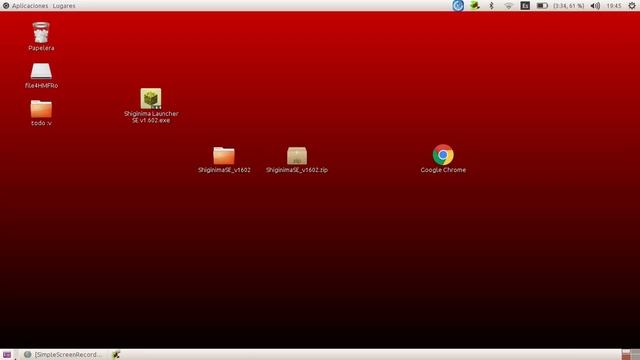
Task: Click the green block tray icon in top panel
Action: click(x=474, y=5)
